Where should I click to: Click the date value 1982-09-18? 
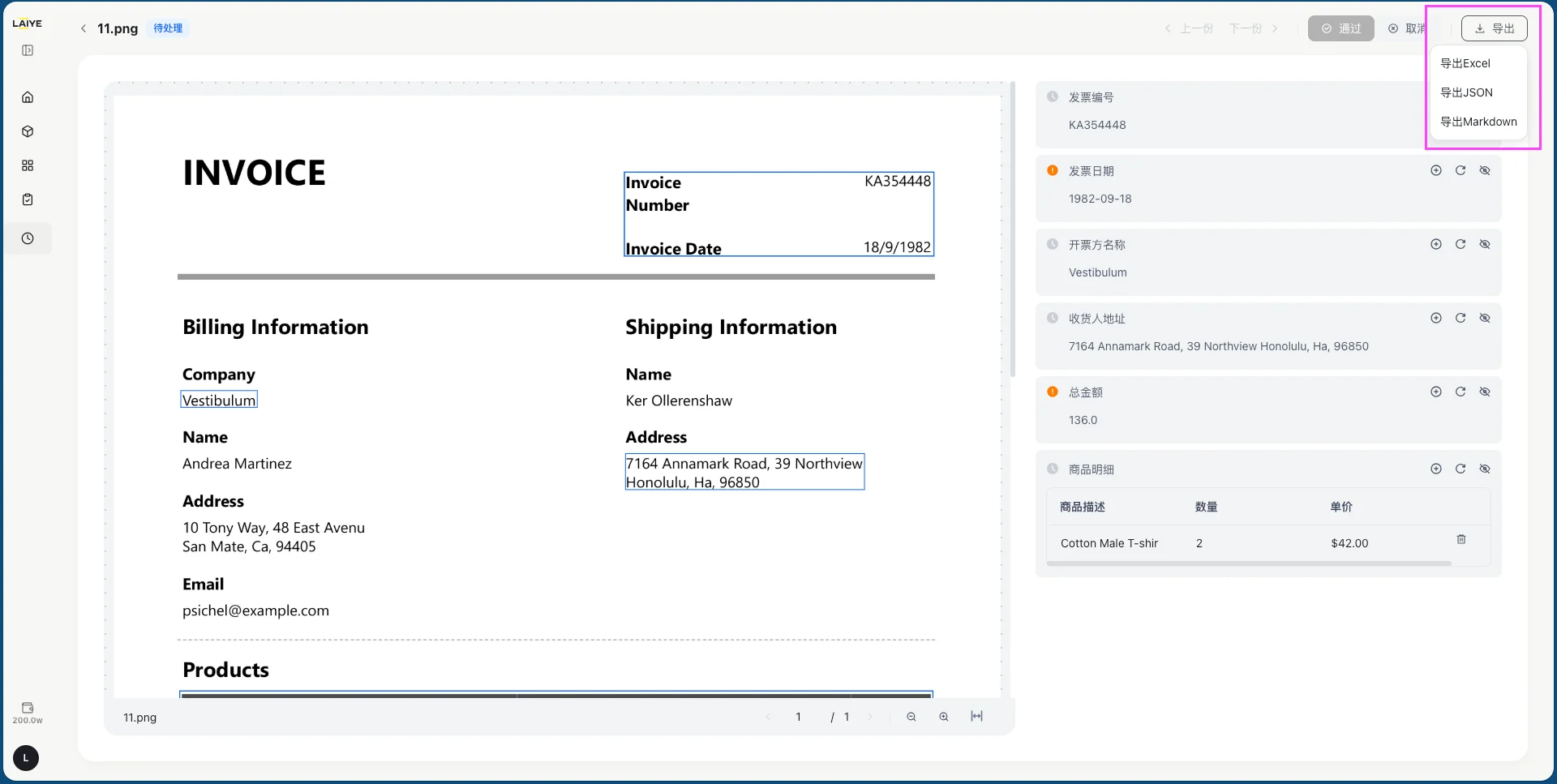(x=1100, y=199)
